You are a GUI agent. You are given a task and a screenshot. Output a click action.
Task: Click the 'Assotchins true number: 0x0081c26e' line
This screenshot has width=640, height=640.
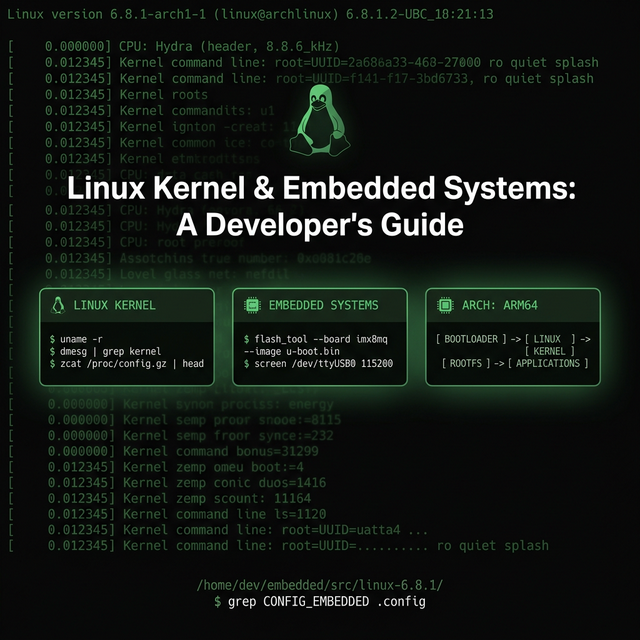coord(190,258)
